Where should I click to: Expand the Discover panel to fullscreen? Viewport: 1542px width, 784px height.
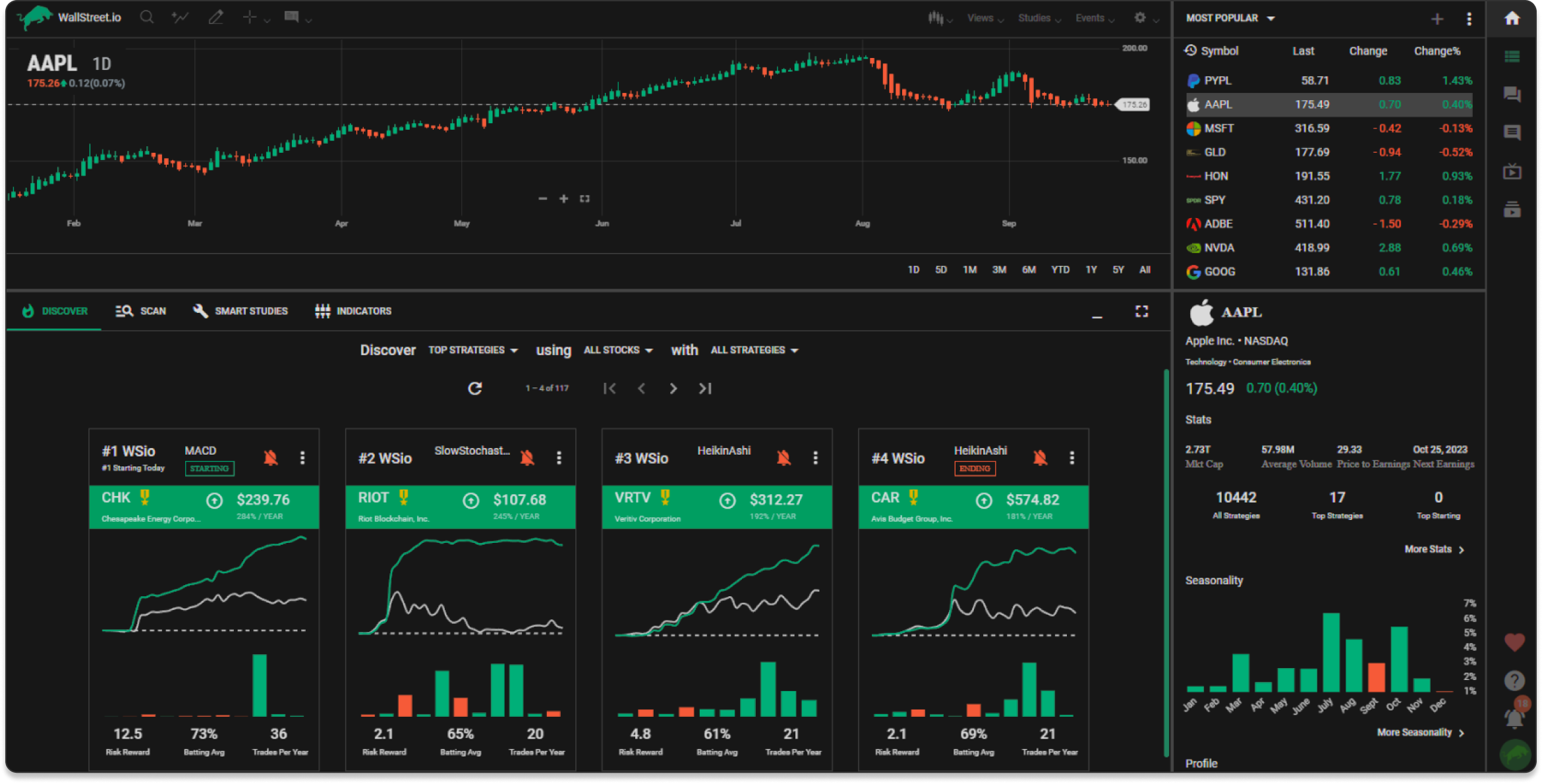click(1142, 311)
